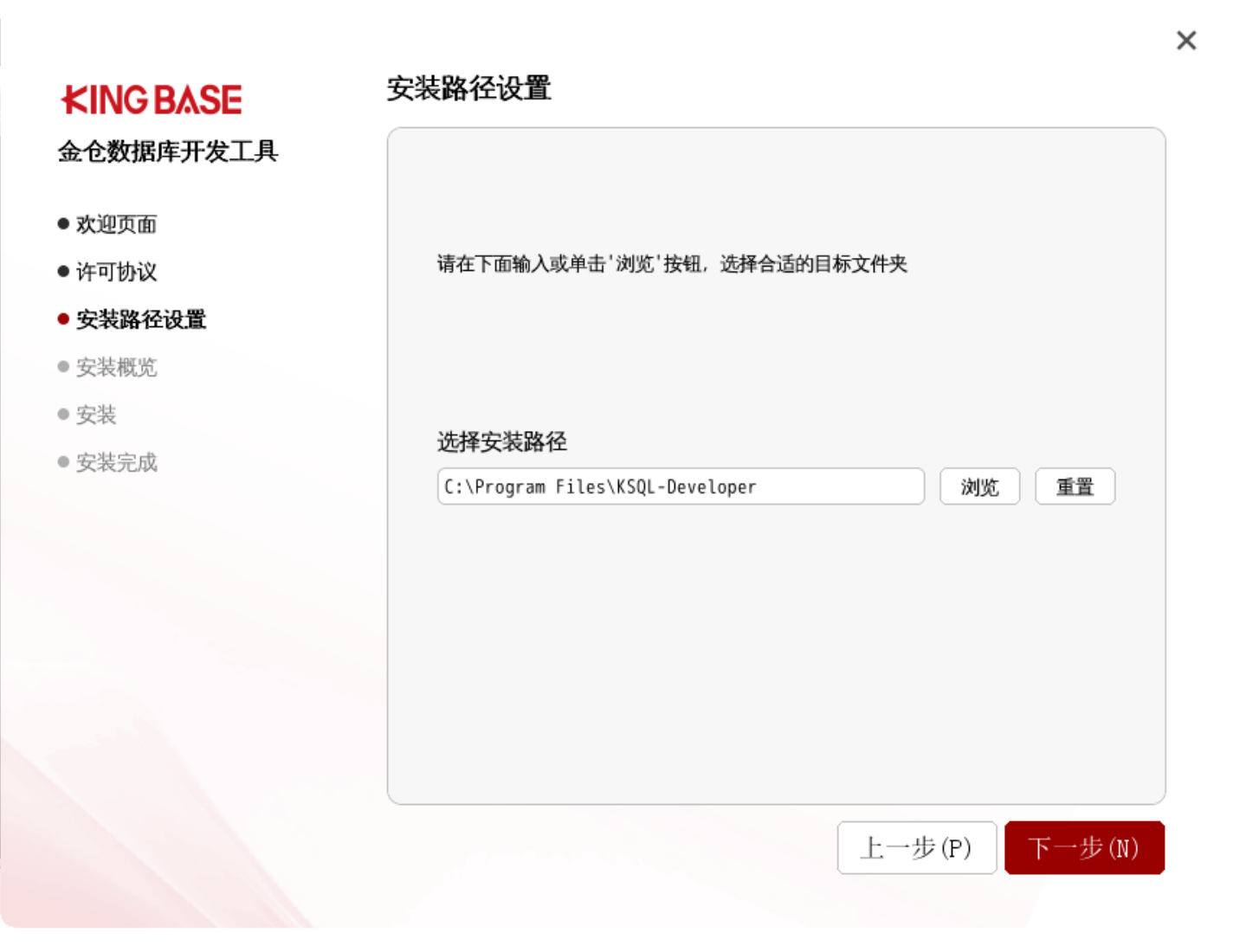Image resolution: width=1233 pixels, height=952 pixels.
Task: Close the installer with the X icon
Action: coord(1185,41)
